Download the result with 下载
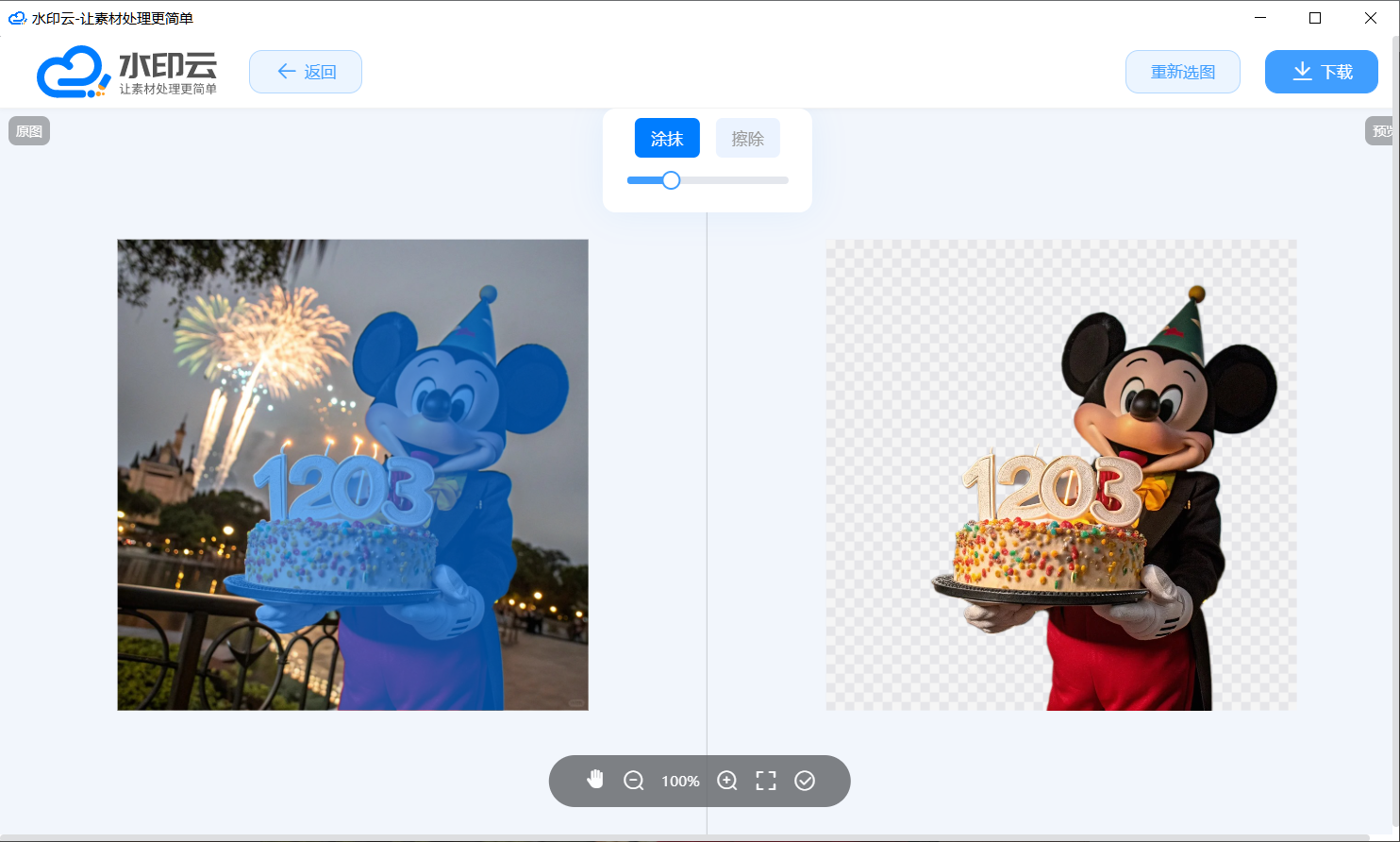The height and width of the screenshot is (842, 1400). [x=1322, y=72]
